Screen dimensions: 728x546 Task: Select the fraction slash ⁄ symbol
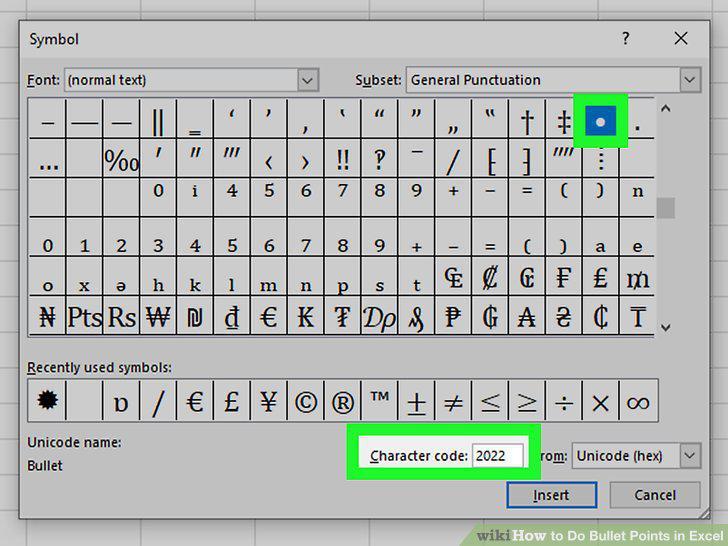(453, 159)
